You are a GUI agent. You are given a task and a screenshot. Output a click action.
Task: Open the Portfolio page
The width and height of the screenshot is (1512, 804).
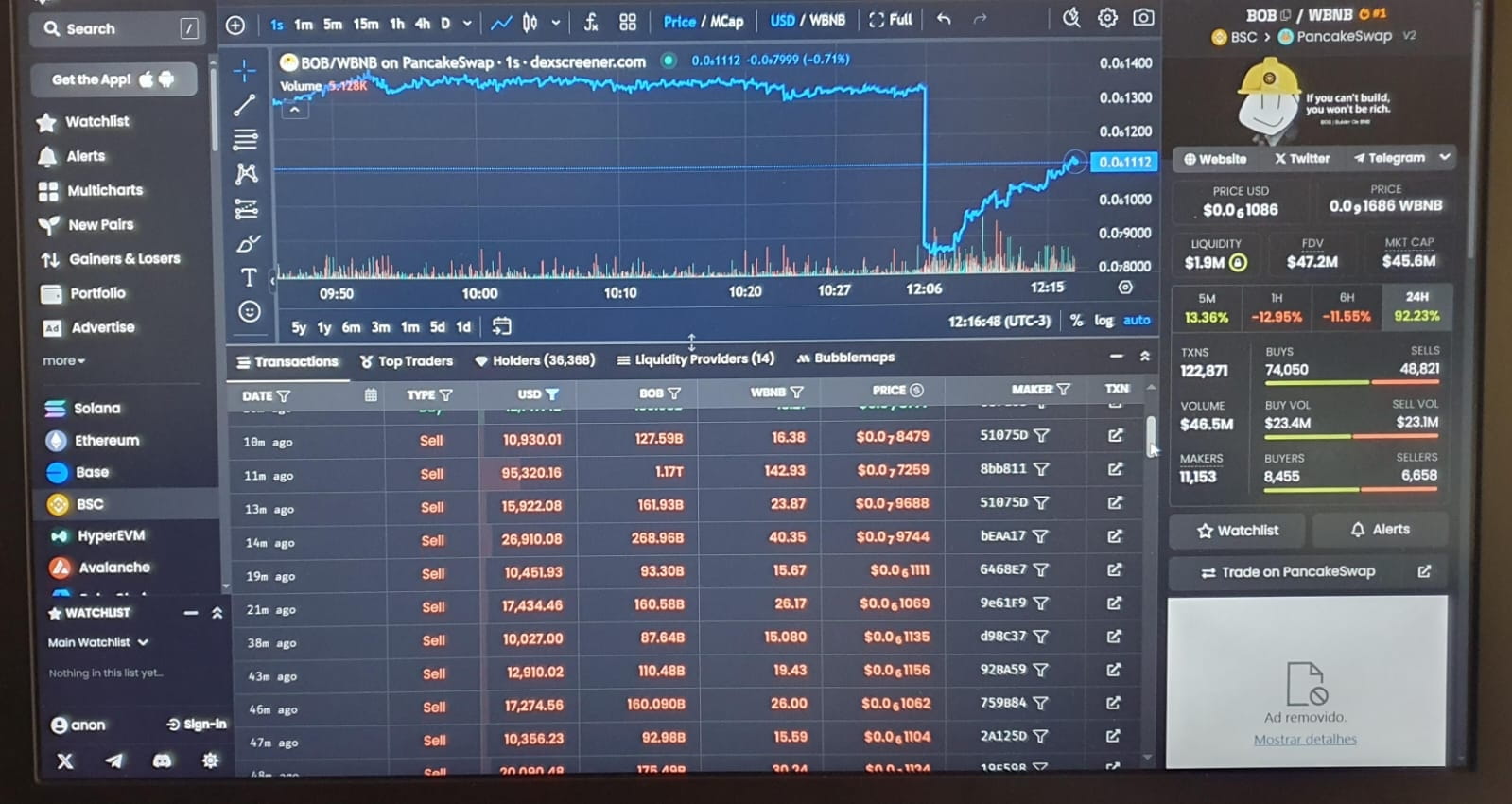click(x=83, y=293)
